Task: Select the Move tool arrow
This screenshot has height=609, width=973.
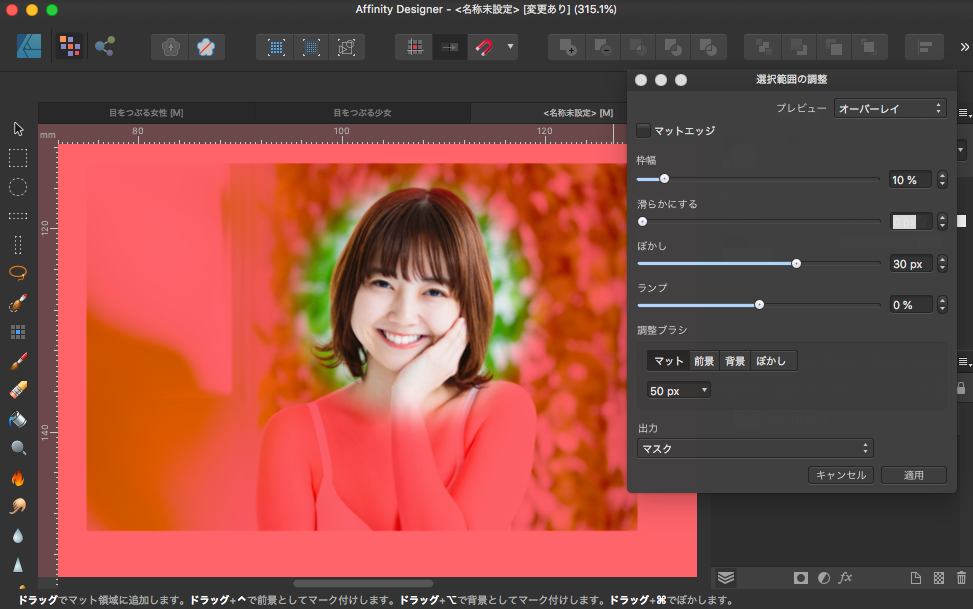Action: pyautogui.click(x=18, y=128)
